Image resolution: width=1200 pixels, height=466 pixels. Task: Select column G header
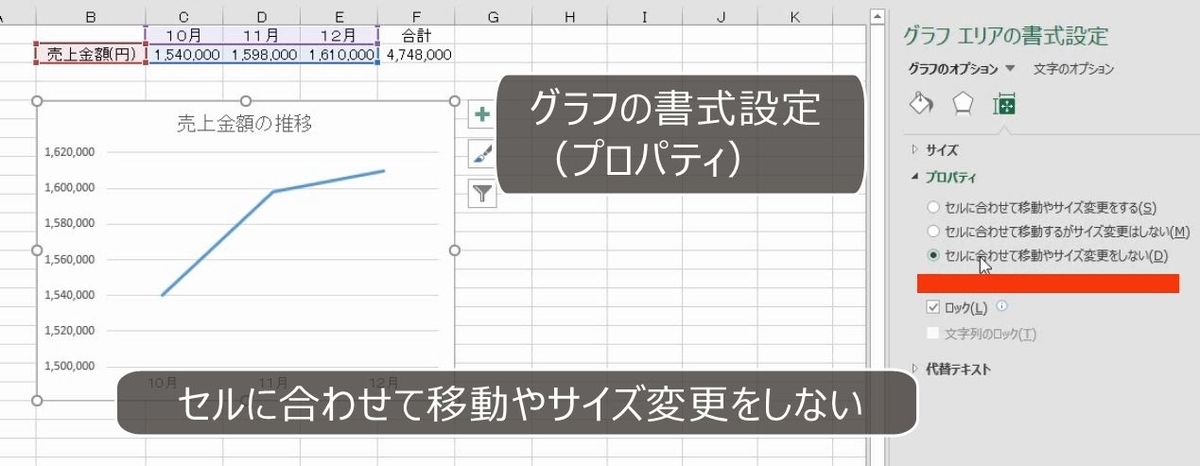[x=493, y=17]
